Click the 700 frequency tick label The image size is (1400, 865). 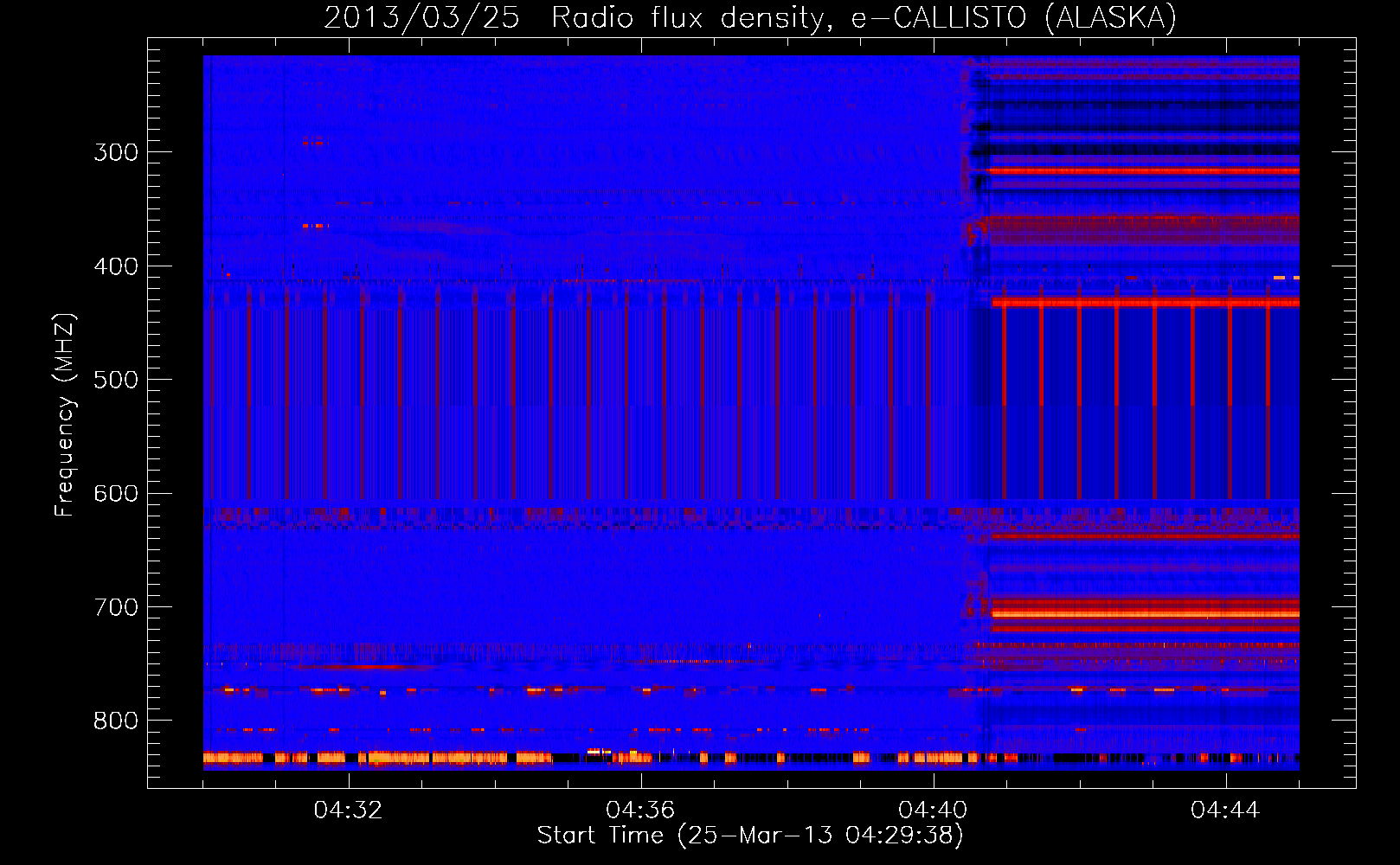tap(116, 607)
